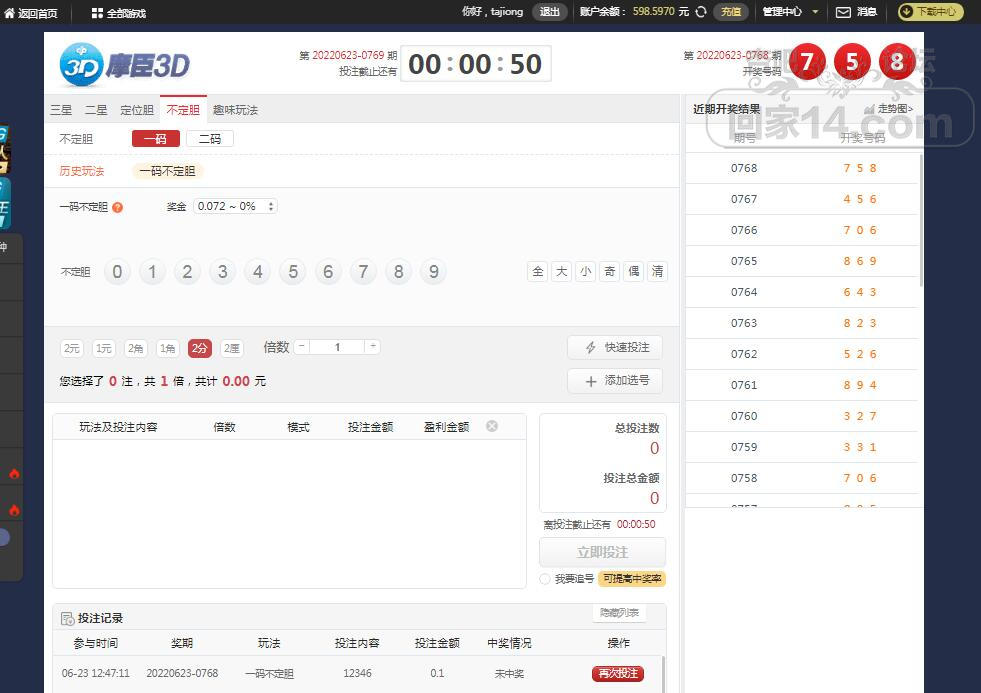Viewport: 981px width, 693px height.
Task: Switch to the 定位胆 tab
Action: pos(137,110)
